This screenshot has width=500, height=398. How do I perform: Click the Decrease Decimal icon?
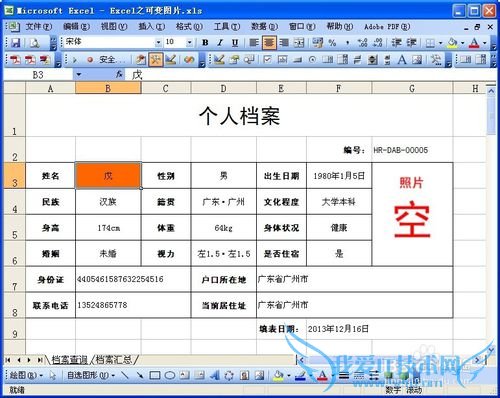378,42
